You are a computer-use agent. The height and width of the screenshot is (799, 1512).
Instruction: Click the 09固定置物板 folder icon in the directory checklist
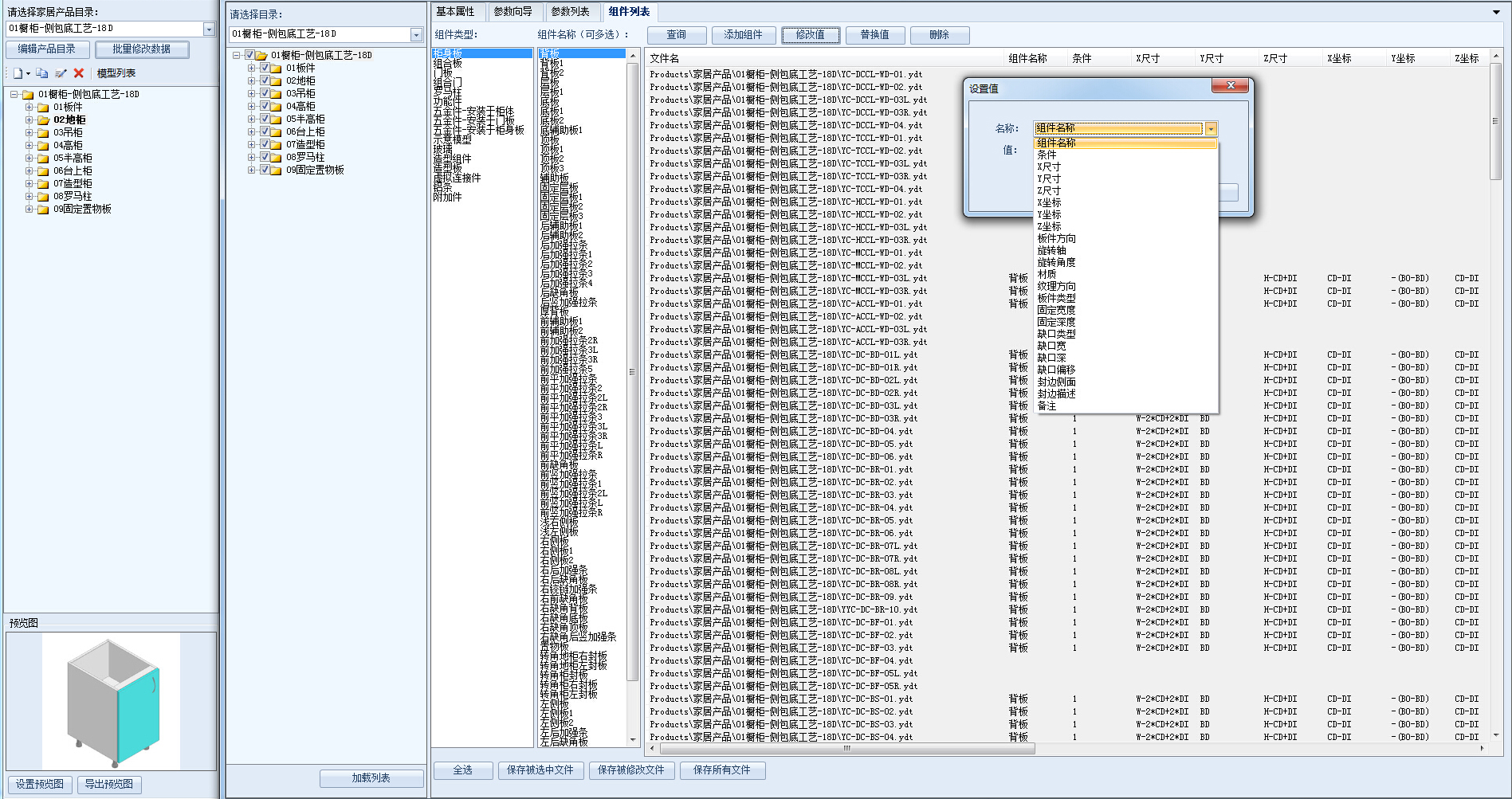(276, 170)
